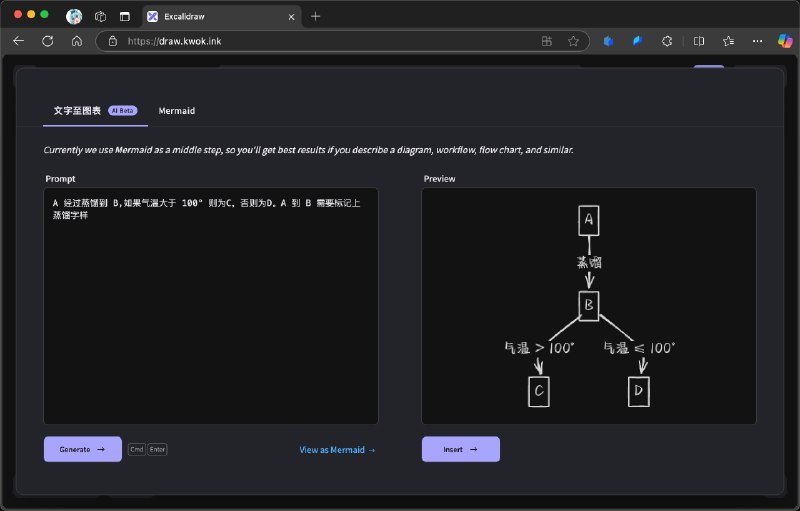Click the address bar showing draw.kwok.ink

pos(320,41)
